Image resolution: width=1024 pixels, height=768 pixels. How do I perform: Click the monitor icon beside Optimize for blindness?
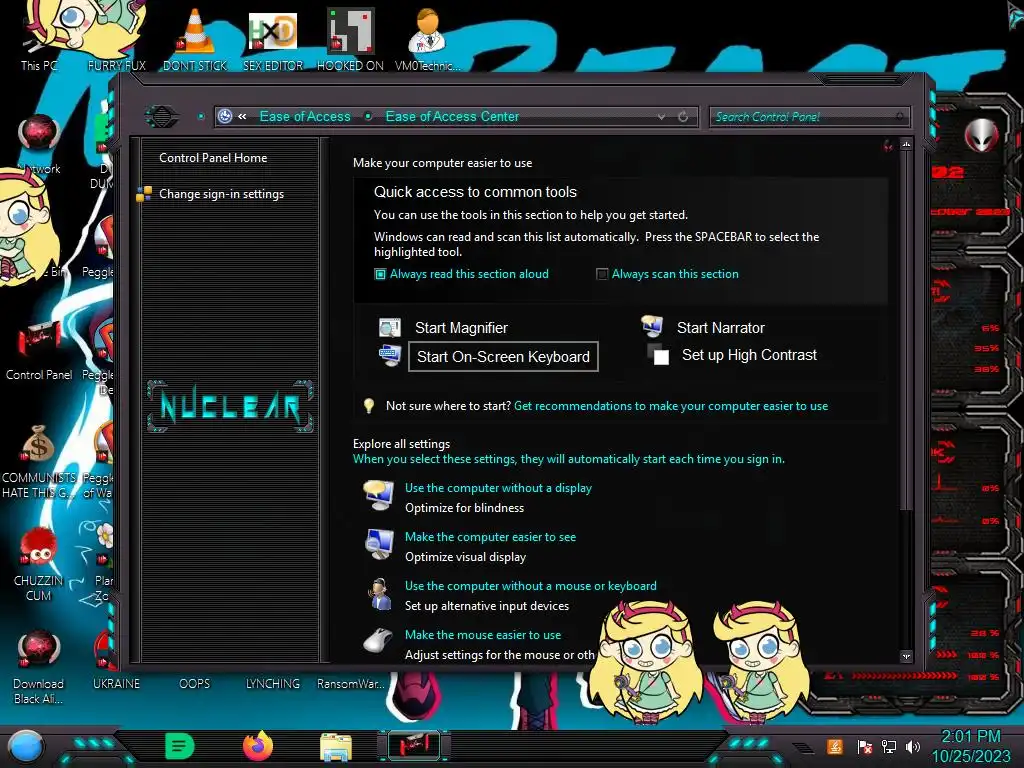379,496
